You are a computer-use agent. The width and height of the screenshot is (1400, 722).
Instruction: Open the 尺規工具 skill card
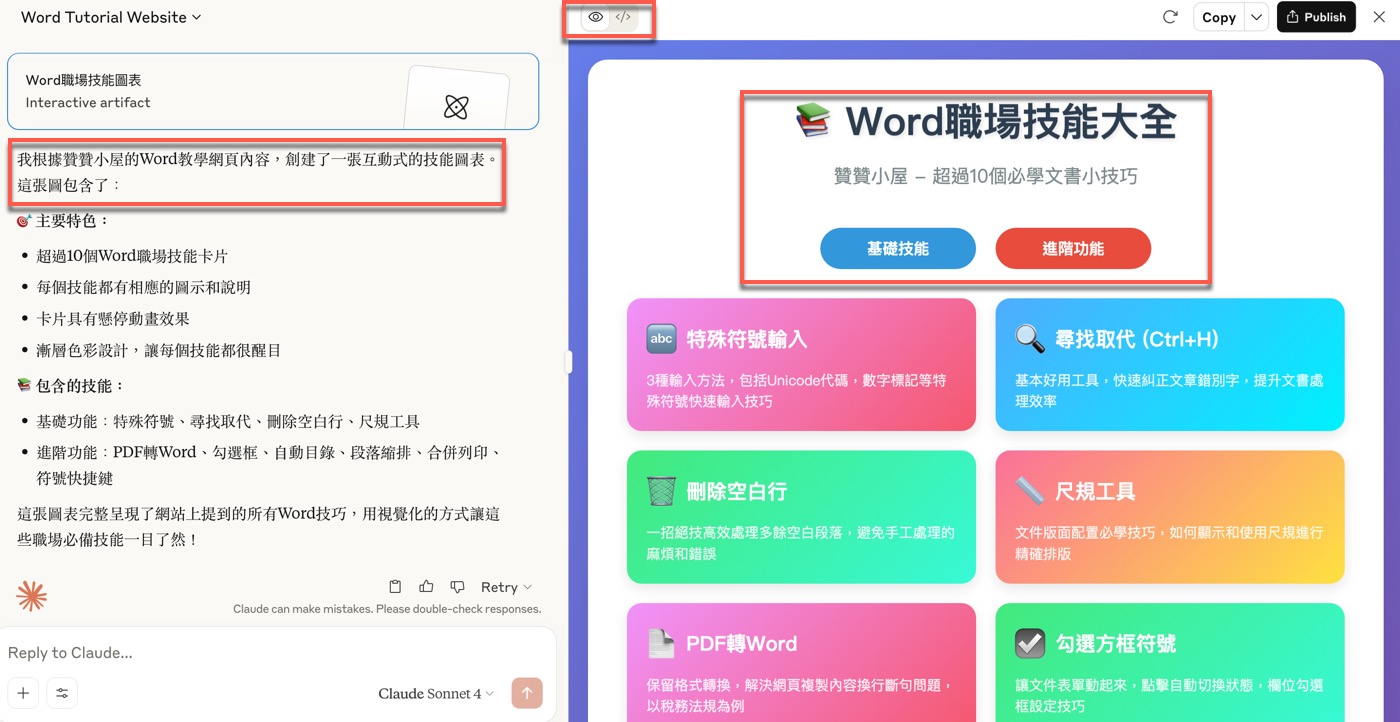pyautogui.click(x=1170, y=517)
